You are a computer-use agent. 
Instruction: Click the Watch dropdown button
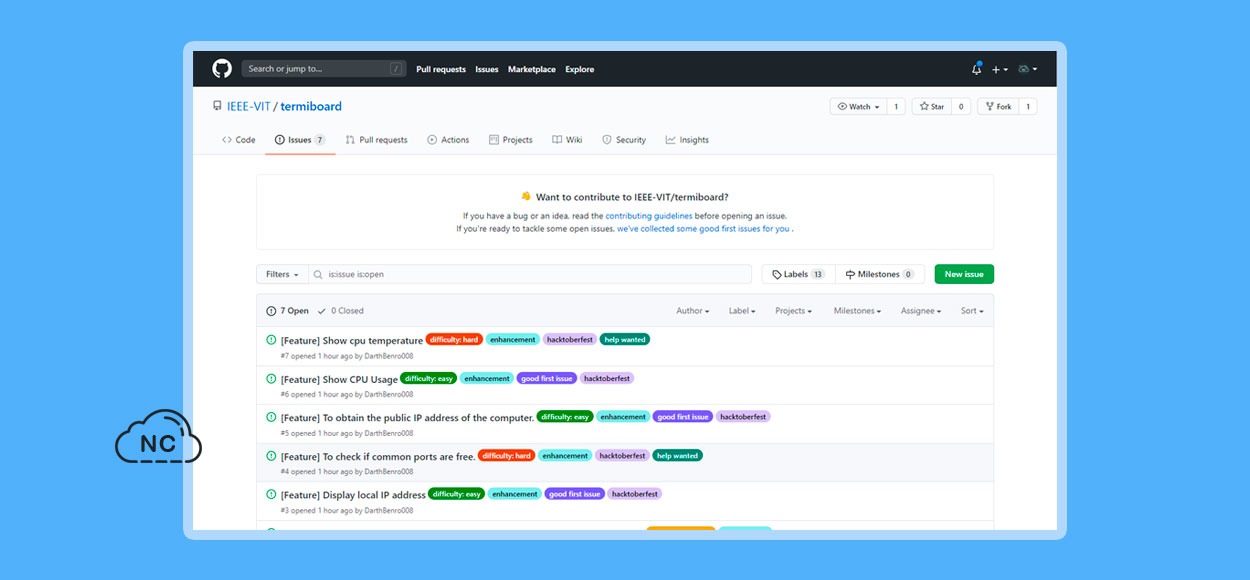tap(858, 106)
